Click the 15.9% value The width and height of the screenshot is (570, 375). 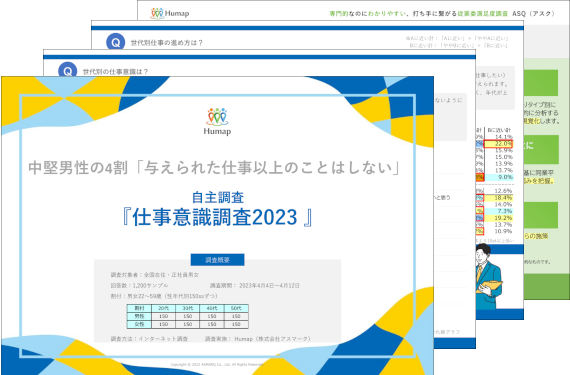tap(503, 150)
